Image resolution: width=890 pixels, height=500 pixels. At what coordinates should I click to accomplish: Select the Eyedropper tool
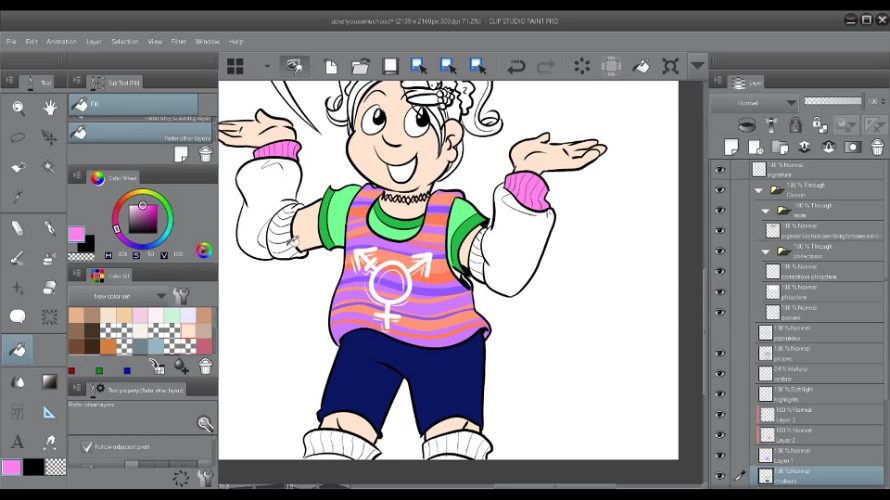[x=18, y=196]
